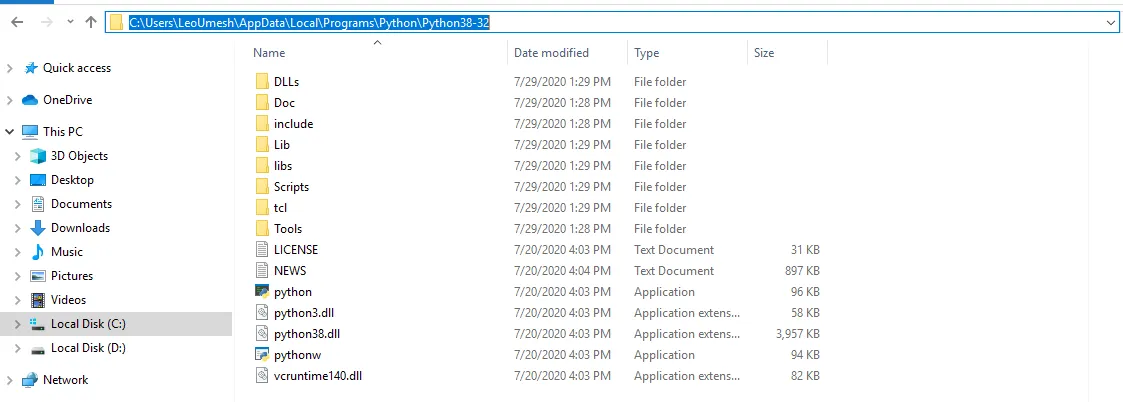This screenshot has height=402, width=1123.
Task: Click the 3,957 KB size cell
Action: tap(797, 334)
